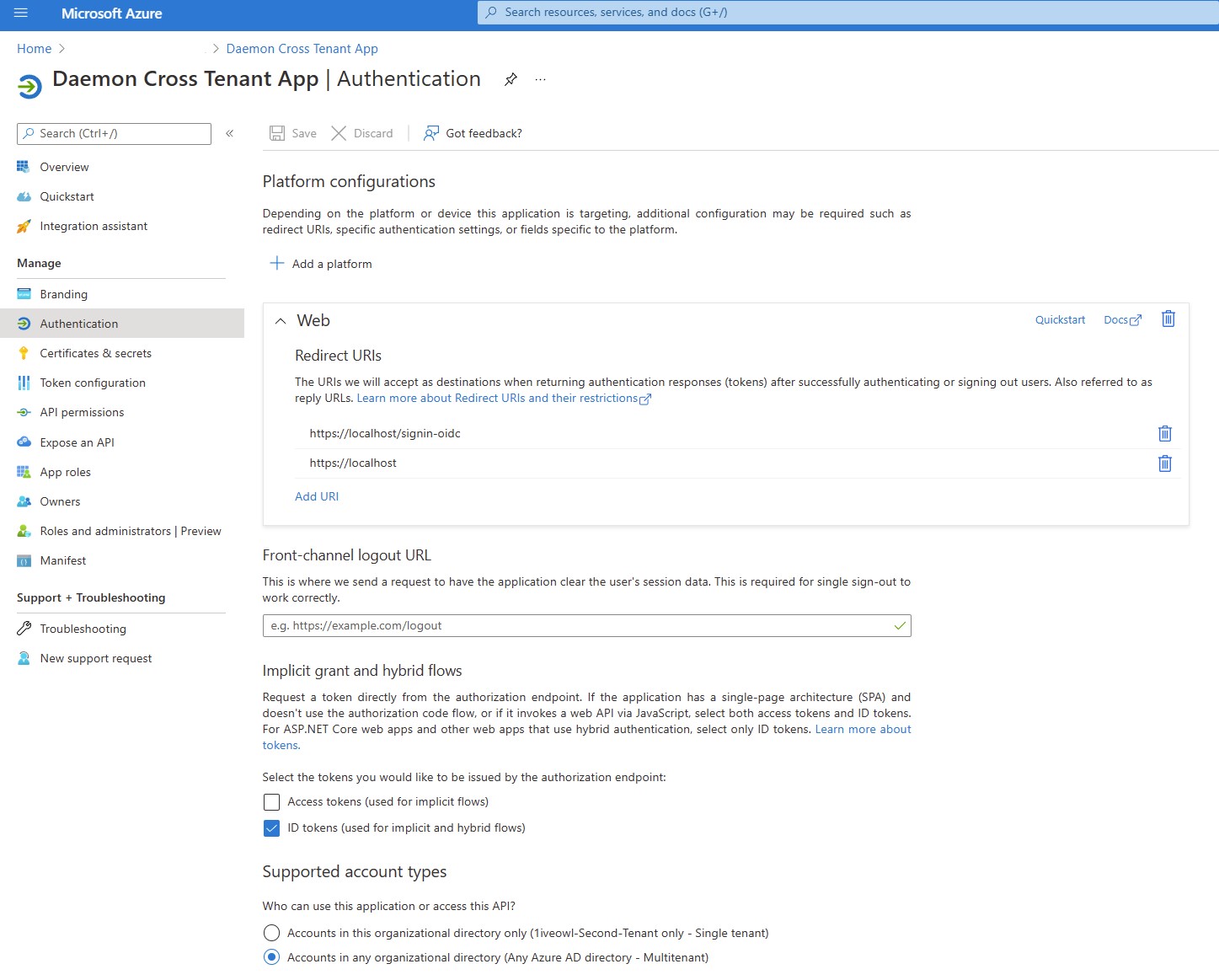Click the Got feedback person icon
1219x980 pixels.
431,133
